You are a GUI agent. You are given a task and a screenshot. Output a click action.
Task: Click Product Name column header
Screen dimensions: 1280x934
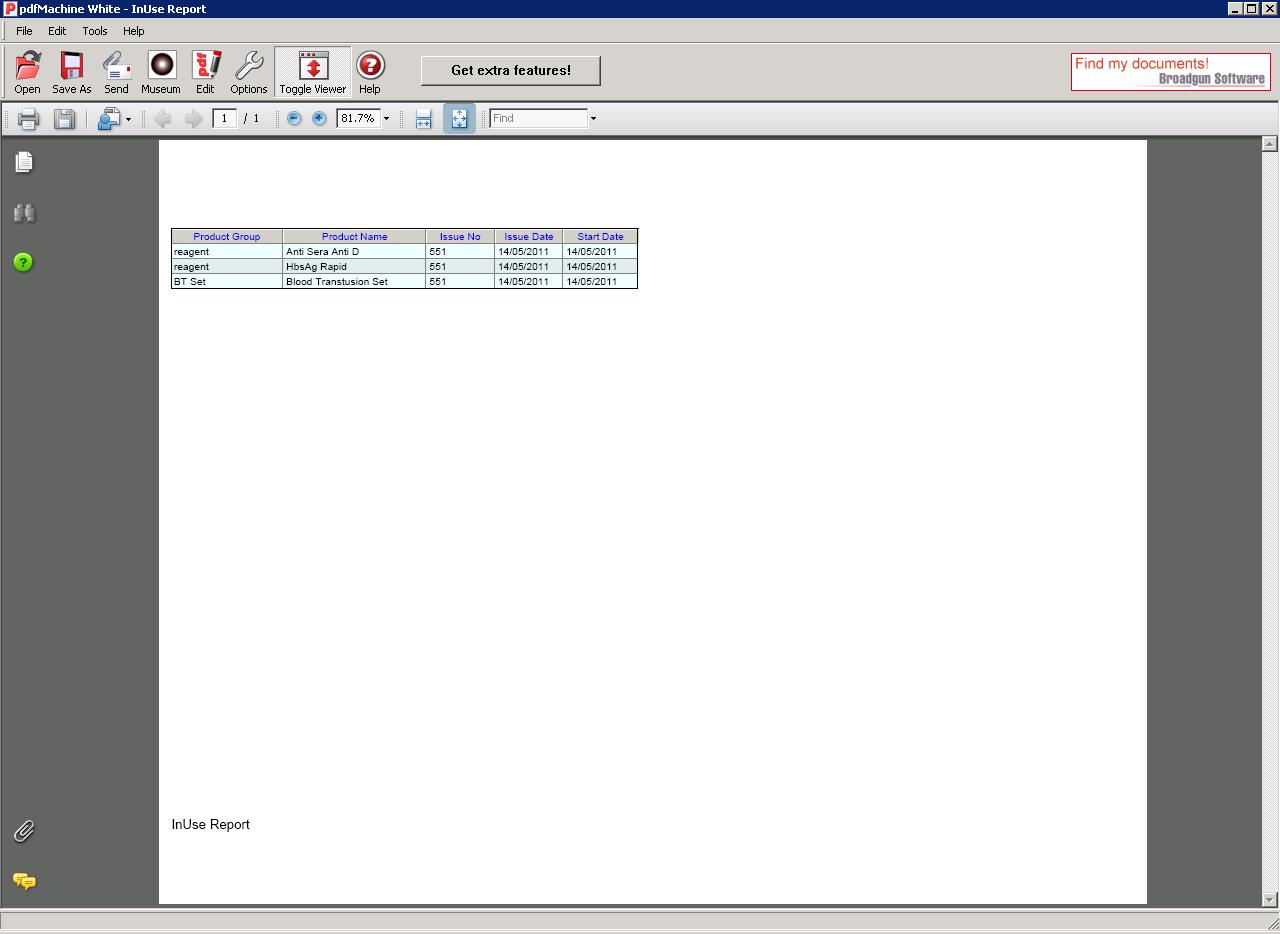point(354,237)
